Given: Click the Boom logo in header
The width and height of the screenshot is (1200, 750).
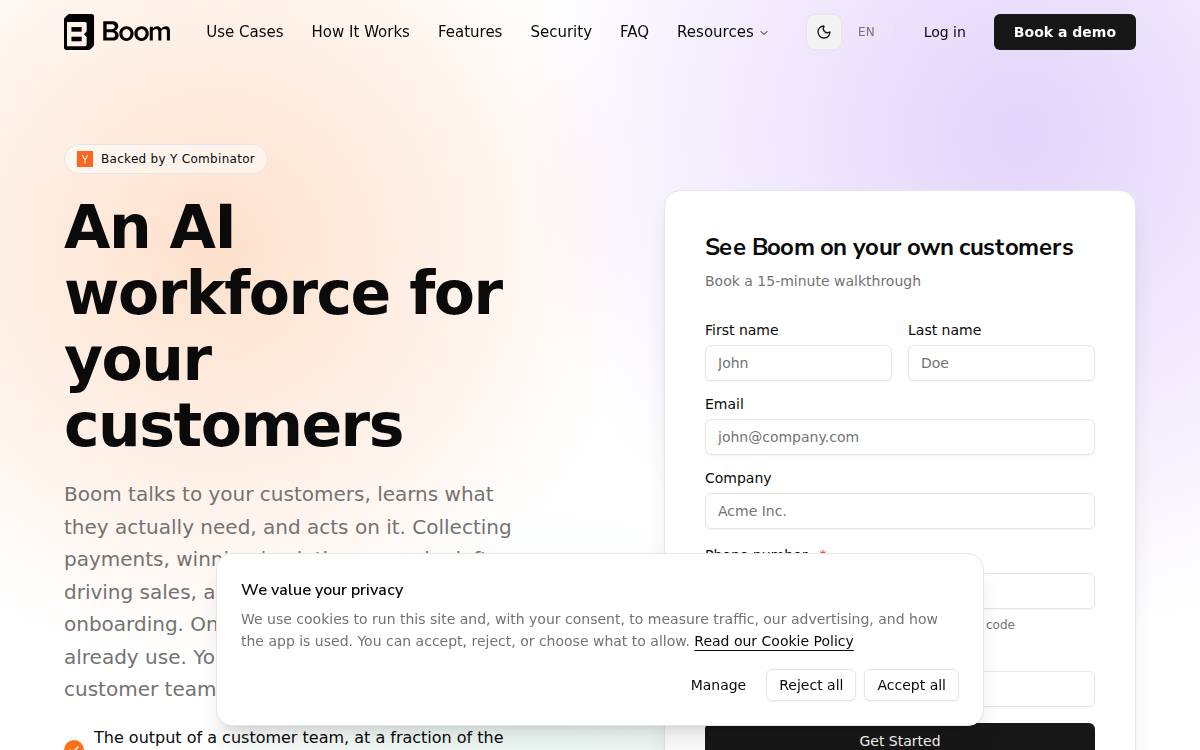Looking at the screenshot, I should [117, 32].
